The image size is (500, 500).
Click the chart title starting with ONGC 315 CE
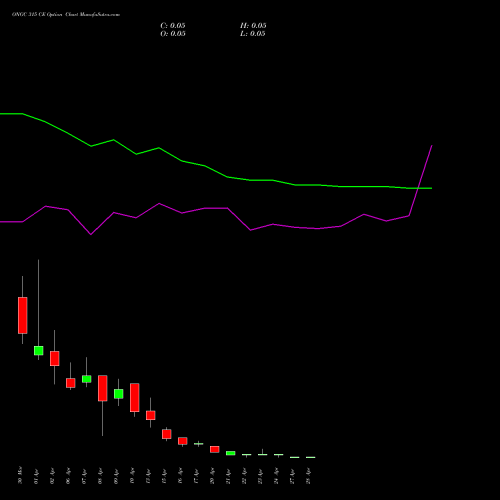(66, 15)
